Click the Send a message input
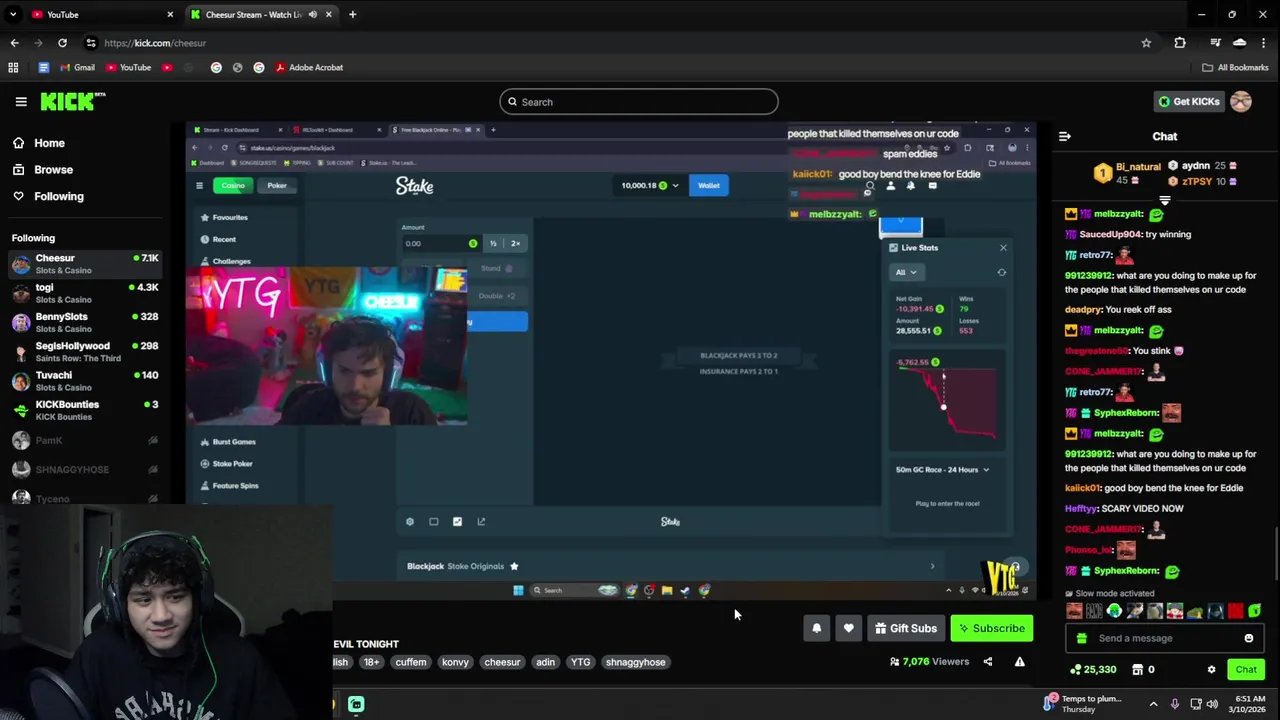 1165,638
